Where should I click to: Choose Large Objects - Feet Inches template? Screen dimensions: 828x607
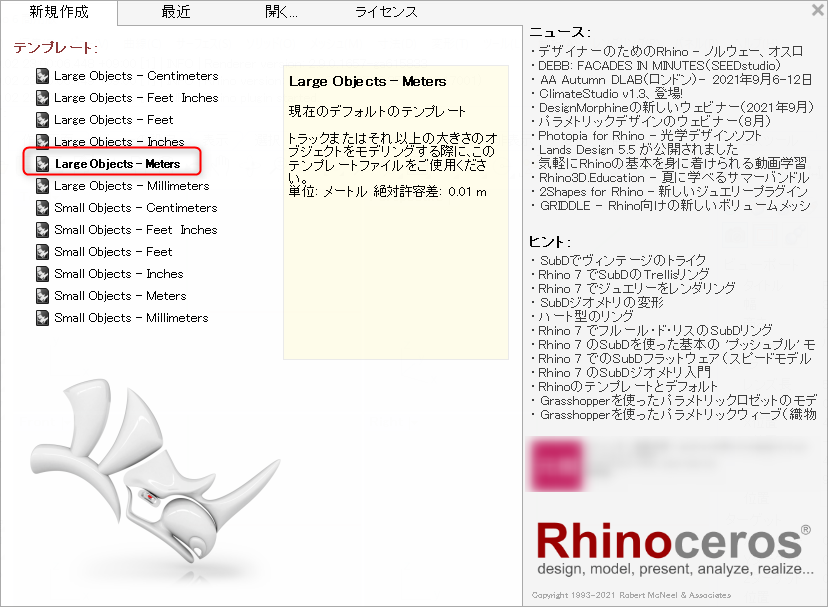136,98
